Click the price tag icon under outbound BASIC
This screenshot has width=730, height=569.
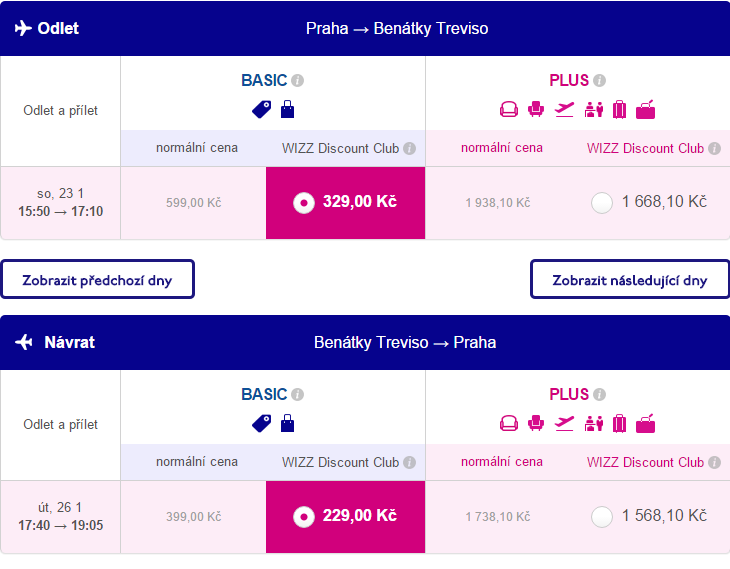(x=262, y=109)
